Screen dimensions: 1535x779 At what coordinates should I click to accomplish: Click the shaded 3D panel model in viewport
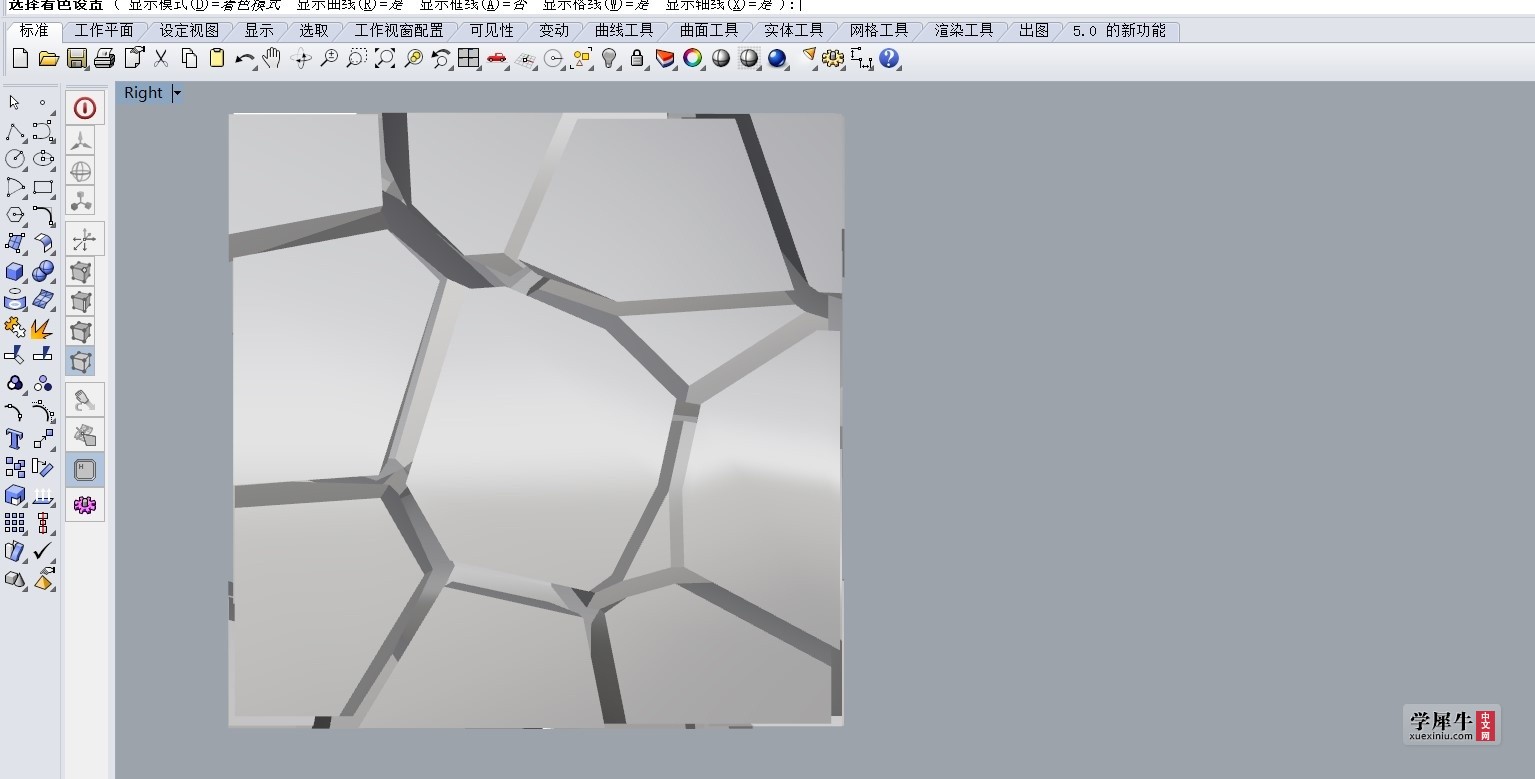pyautogui.click(x=536, y=420)
